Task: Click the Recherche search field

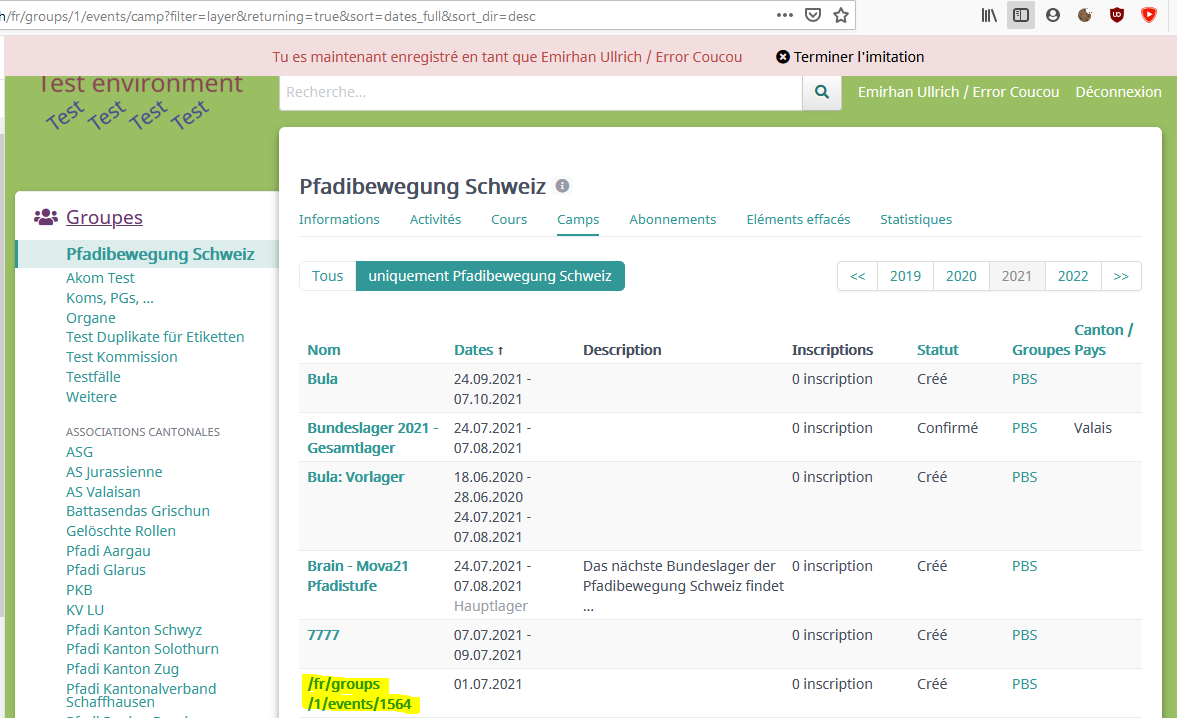Action: tap(540, 91)
